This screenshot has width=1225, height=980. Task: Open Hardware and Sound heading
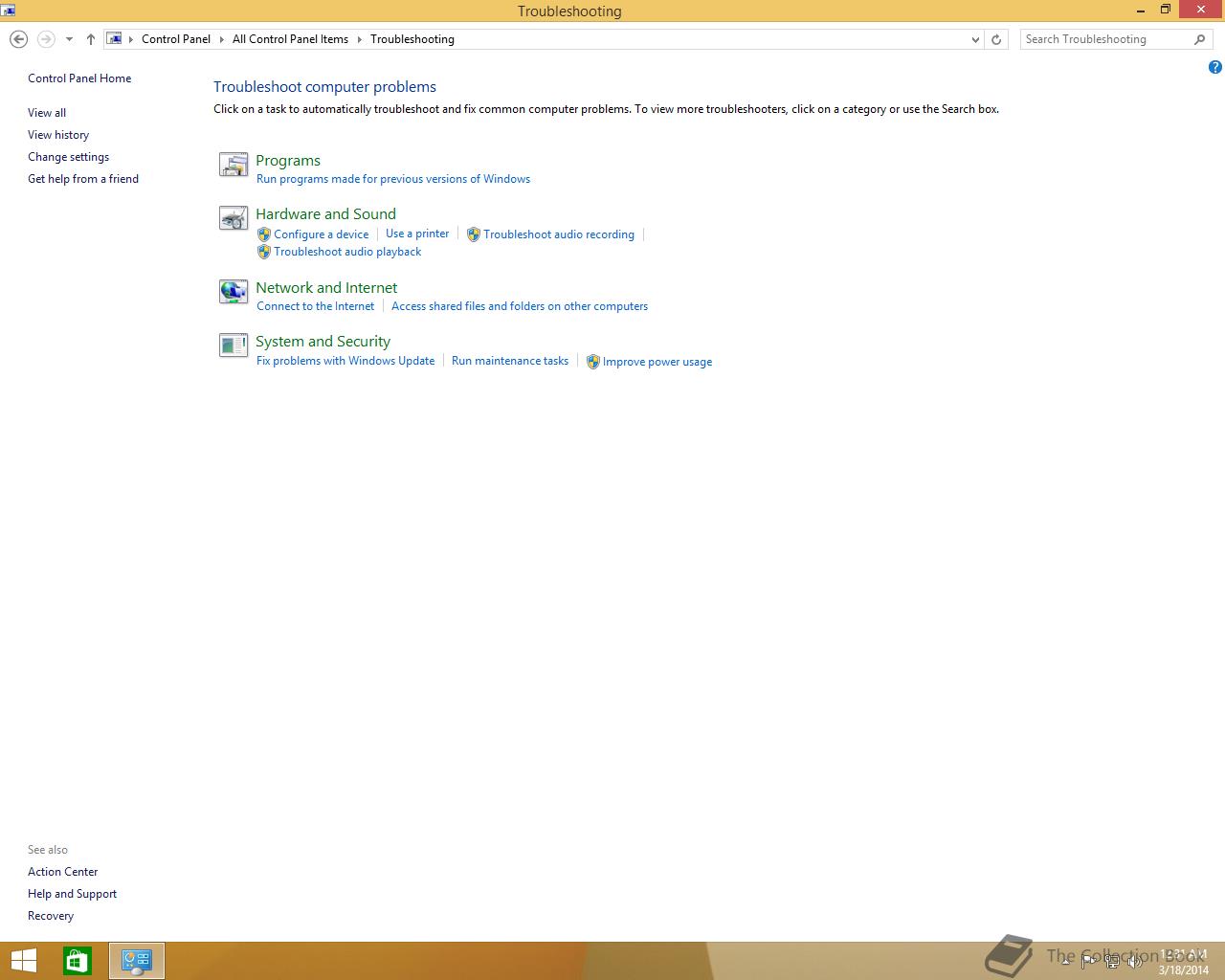tap(325, 214)
